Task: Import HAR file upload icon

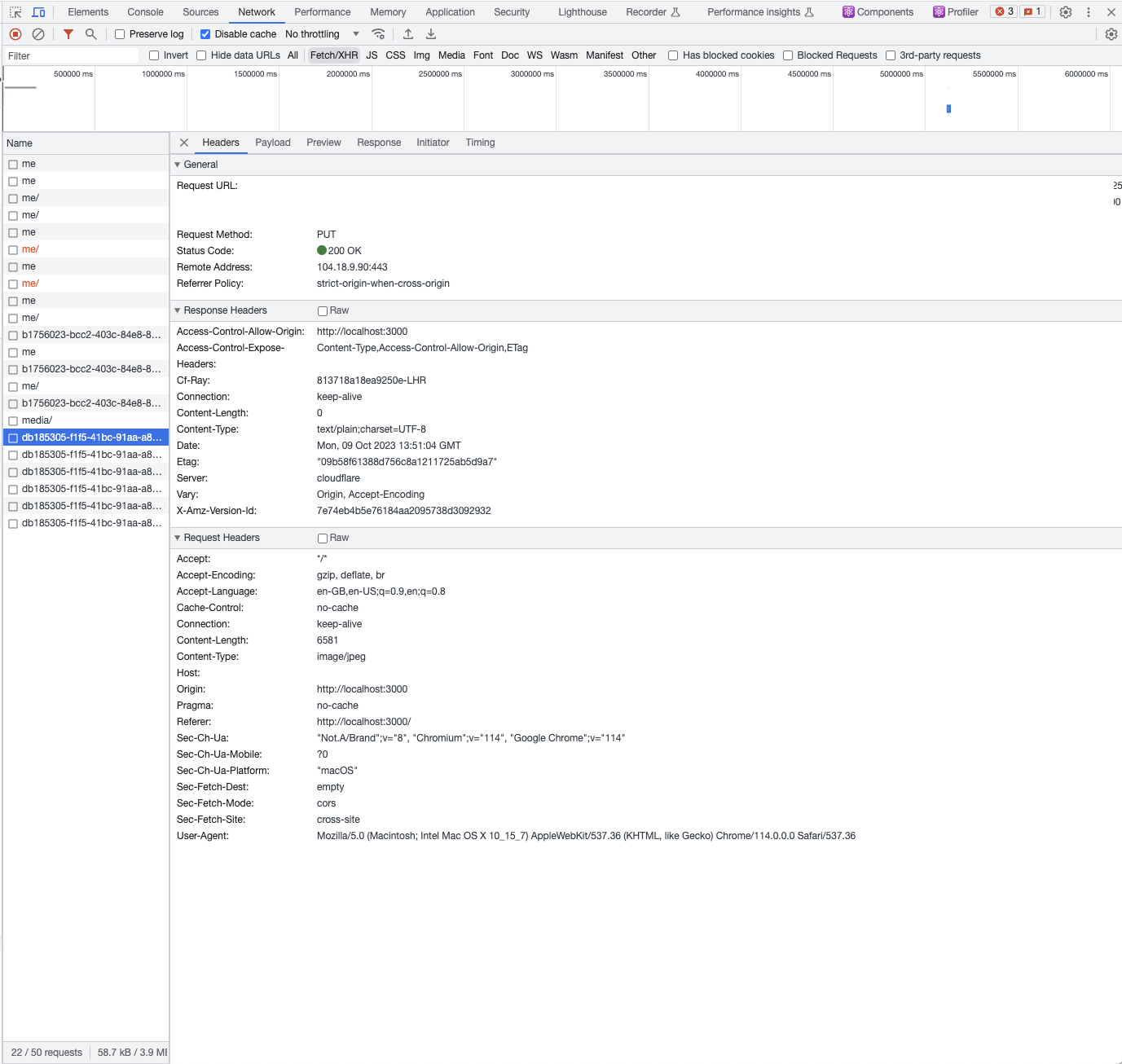Action: [x=408, y=34]
